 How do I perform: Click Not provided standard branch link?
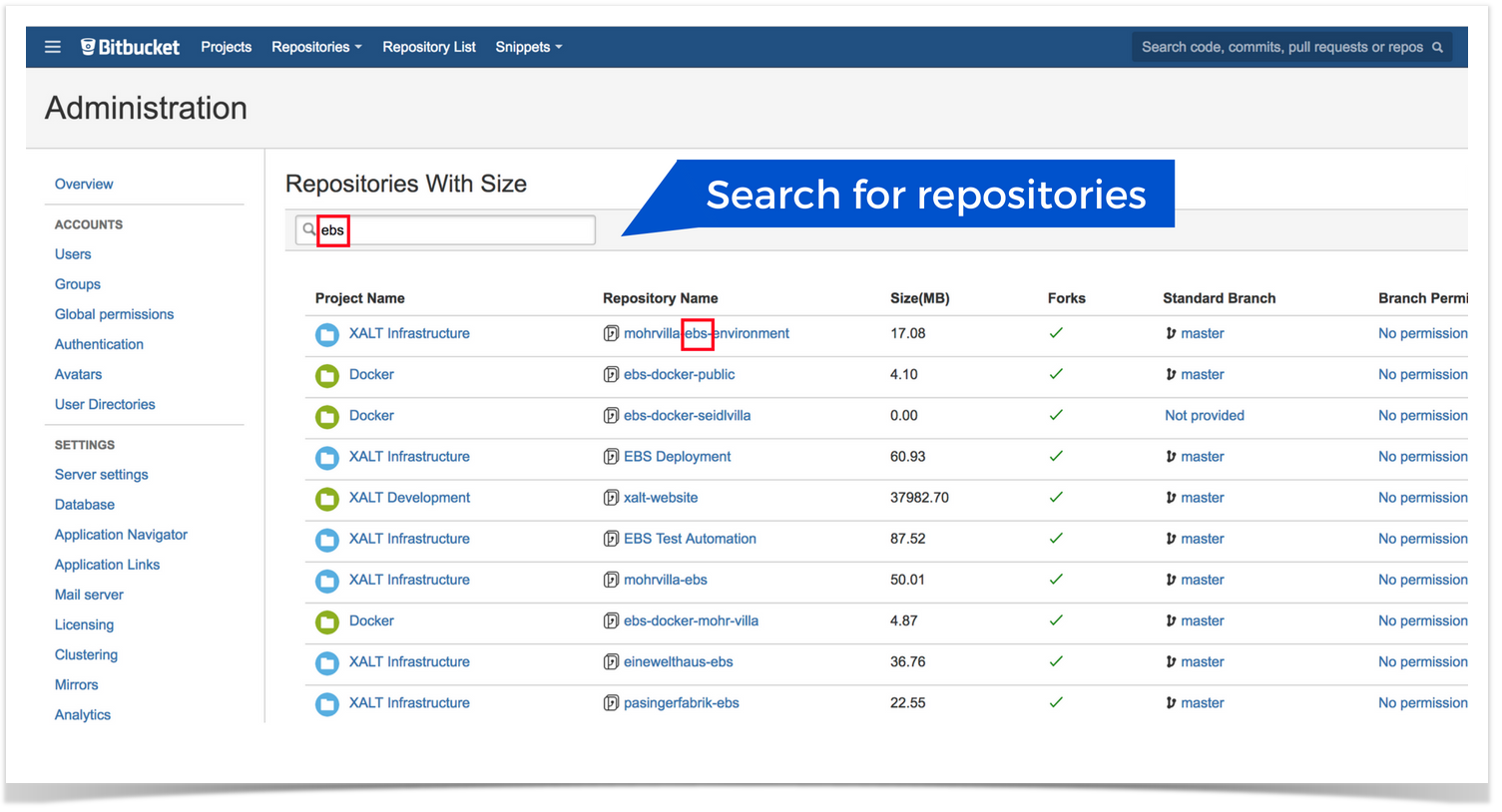pos(1205,415)
